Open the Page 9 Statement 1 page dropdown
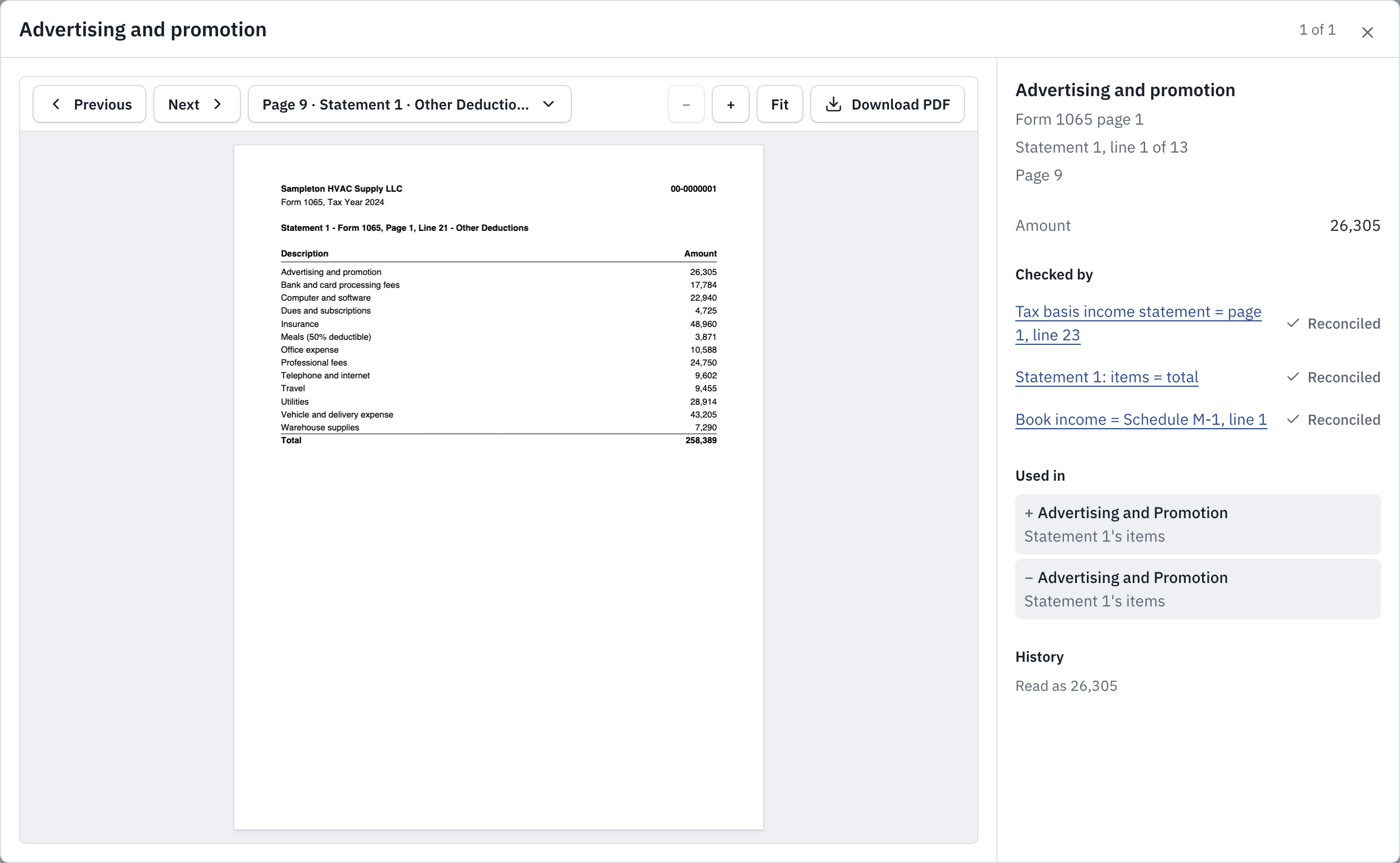This screenshot has height=863, width=1400. coord(409,105)
